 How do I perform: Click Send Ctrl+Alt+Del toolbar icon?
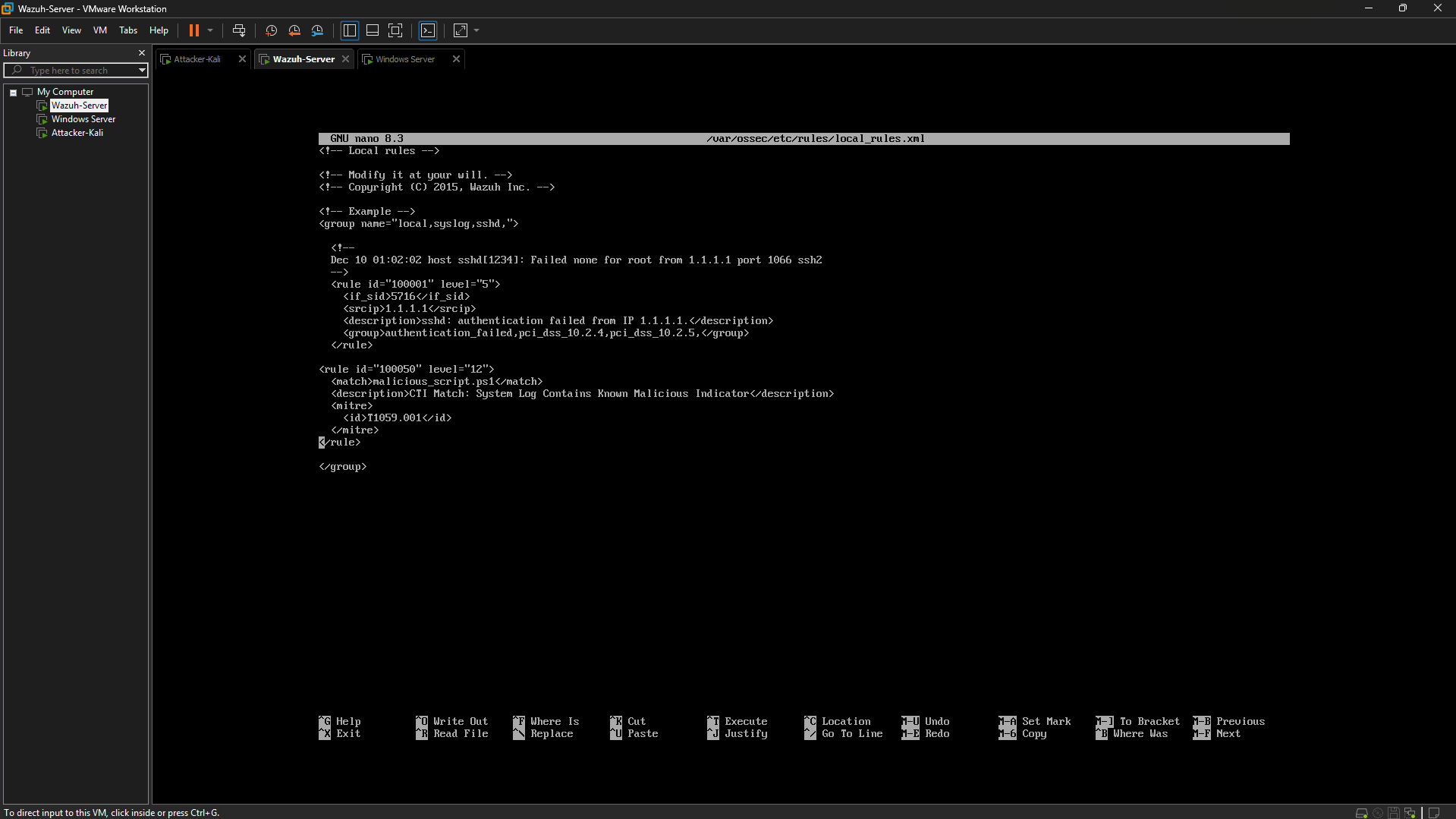tap(239, 30)
